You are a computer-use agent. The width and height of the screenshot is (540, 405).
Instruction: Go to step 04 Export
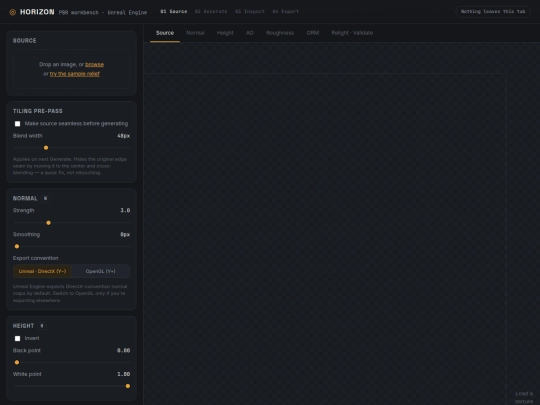(x=285, y=12)
